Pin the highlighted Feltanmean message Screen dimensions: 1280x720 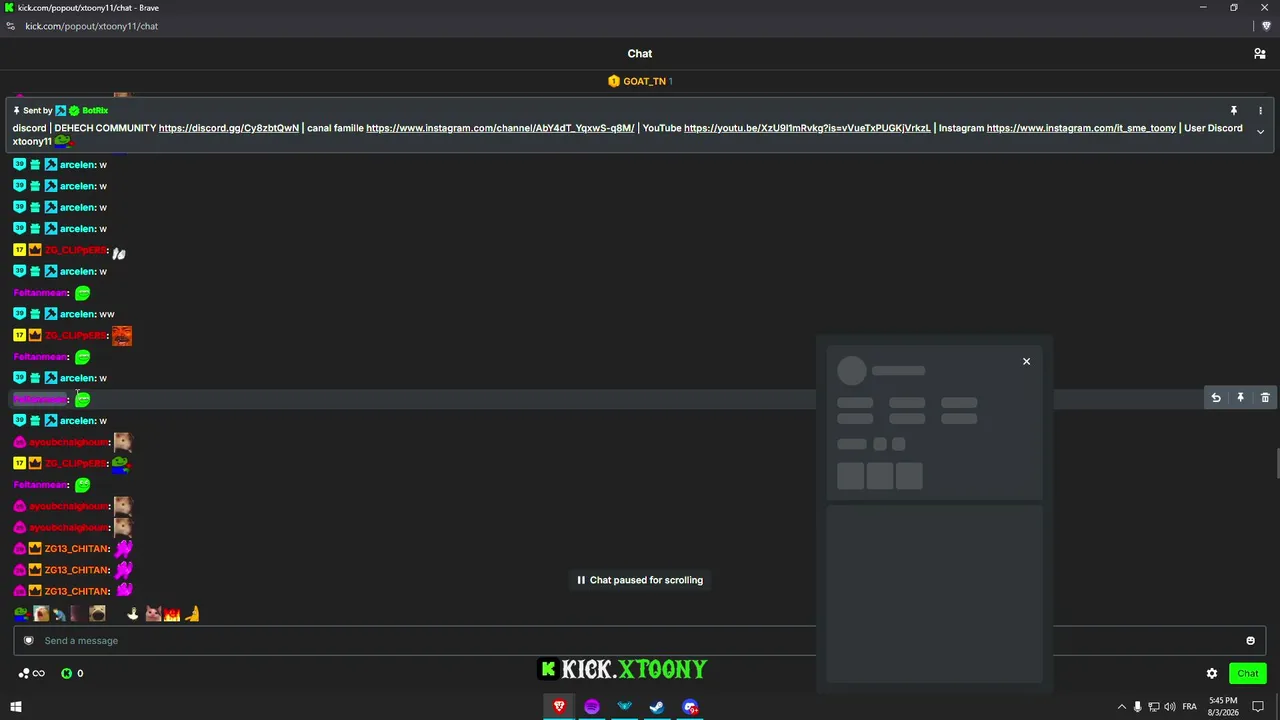click(x=1240, y=398)
